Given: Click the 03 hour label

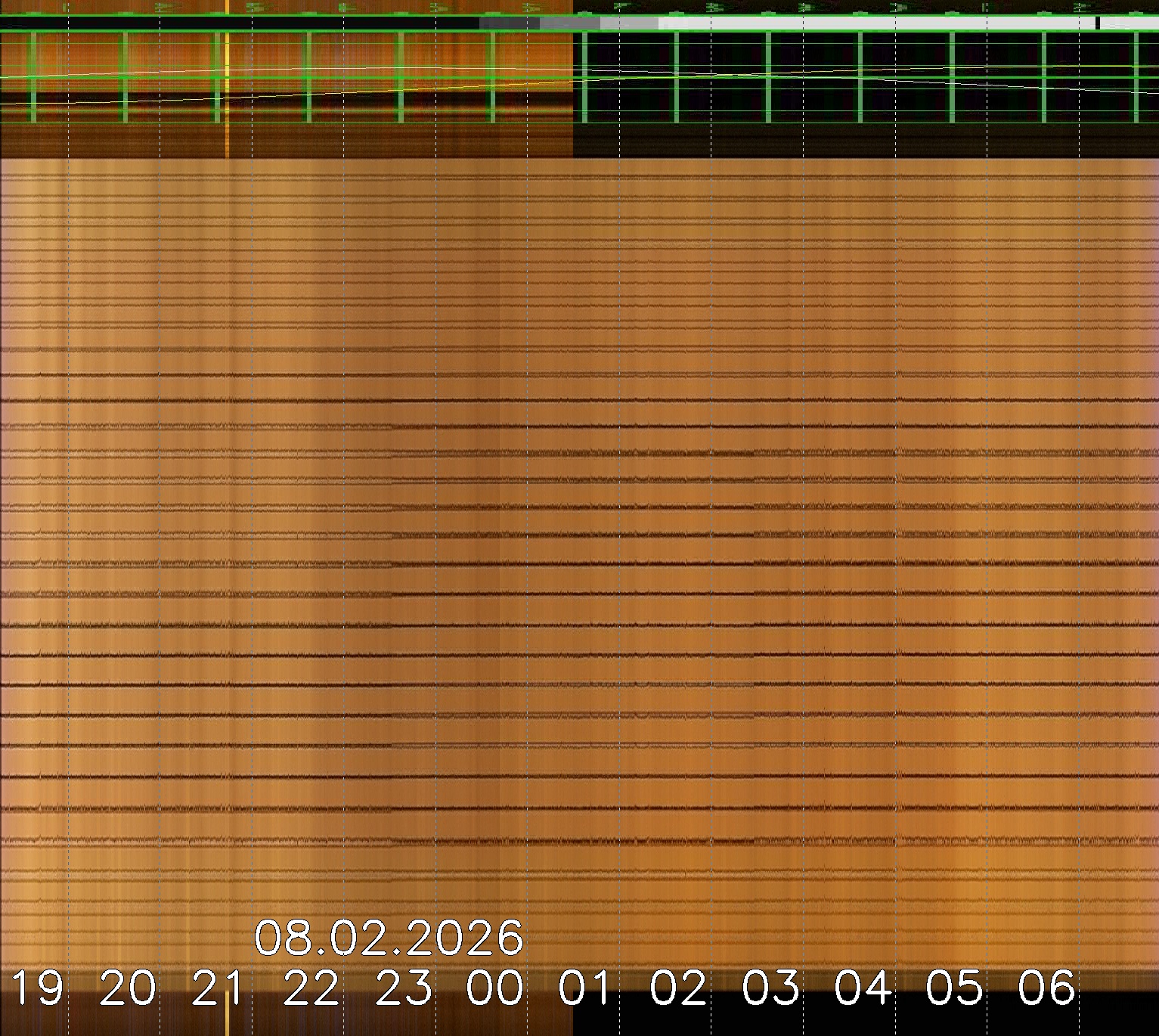Looking at the screenshot, I should pyautogui.click(x=770, y=988).
